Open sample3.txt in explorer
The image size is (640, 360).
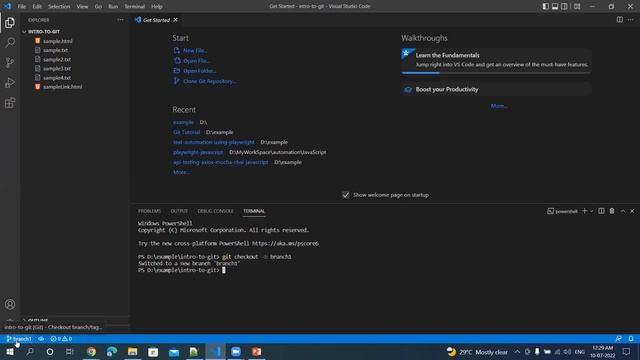[57, 69]
